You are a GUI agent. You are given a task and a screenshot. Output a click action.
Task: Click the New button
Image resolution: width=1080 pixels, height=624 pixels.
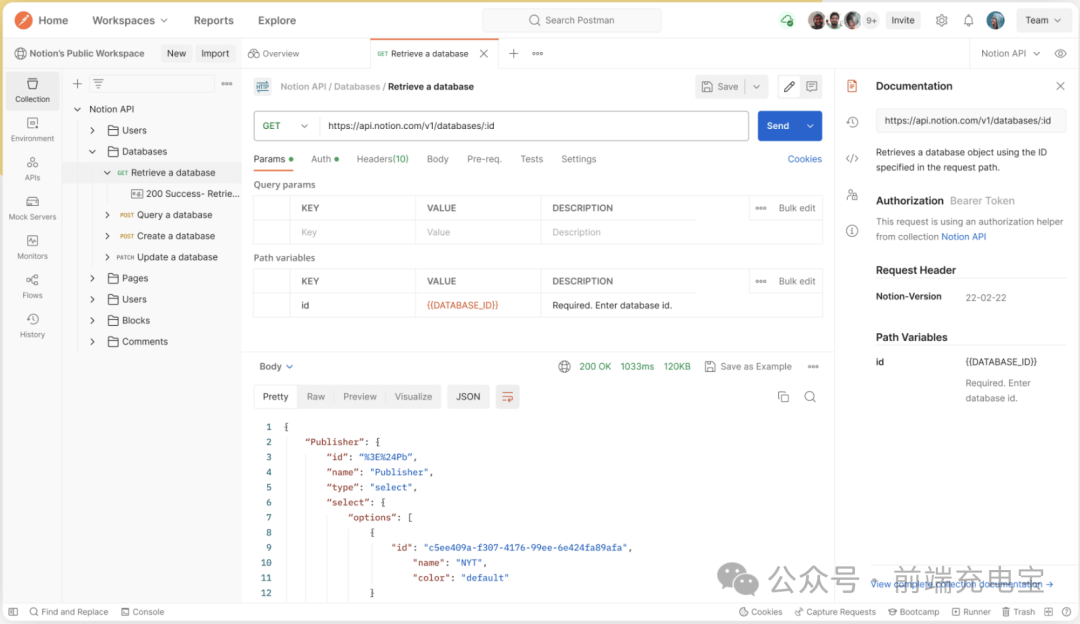point(176,53)
